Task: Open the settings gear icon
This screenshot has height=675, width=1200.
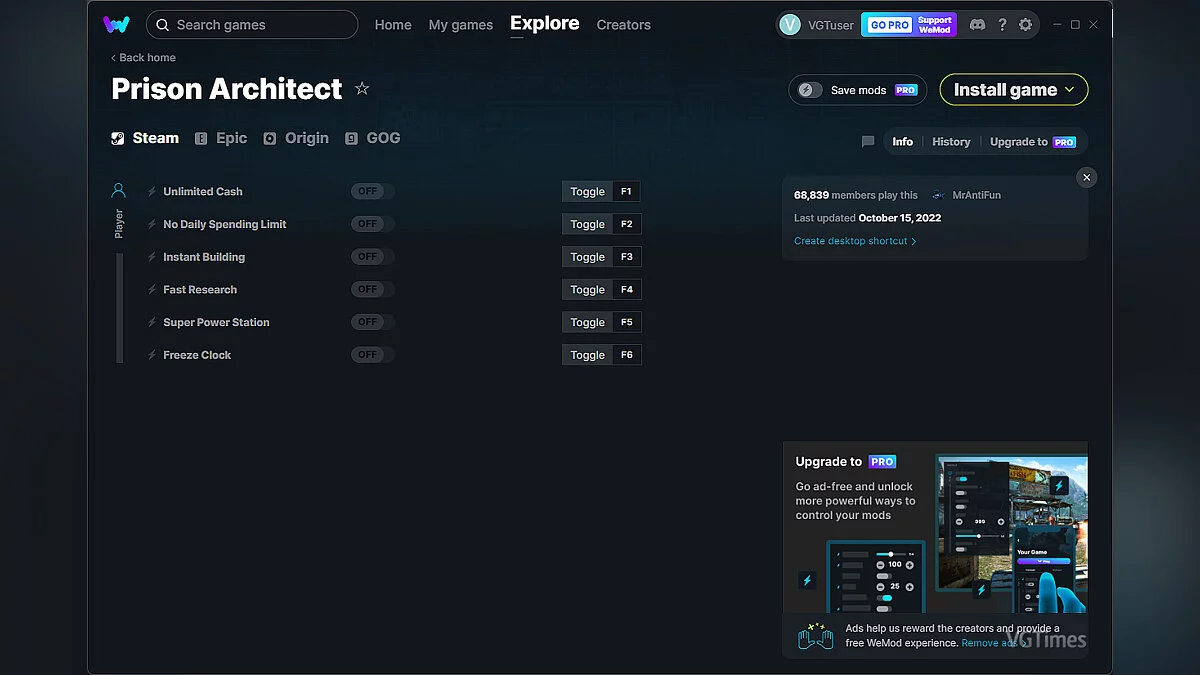Action: coord(1025,25)
